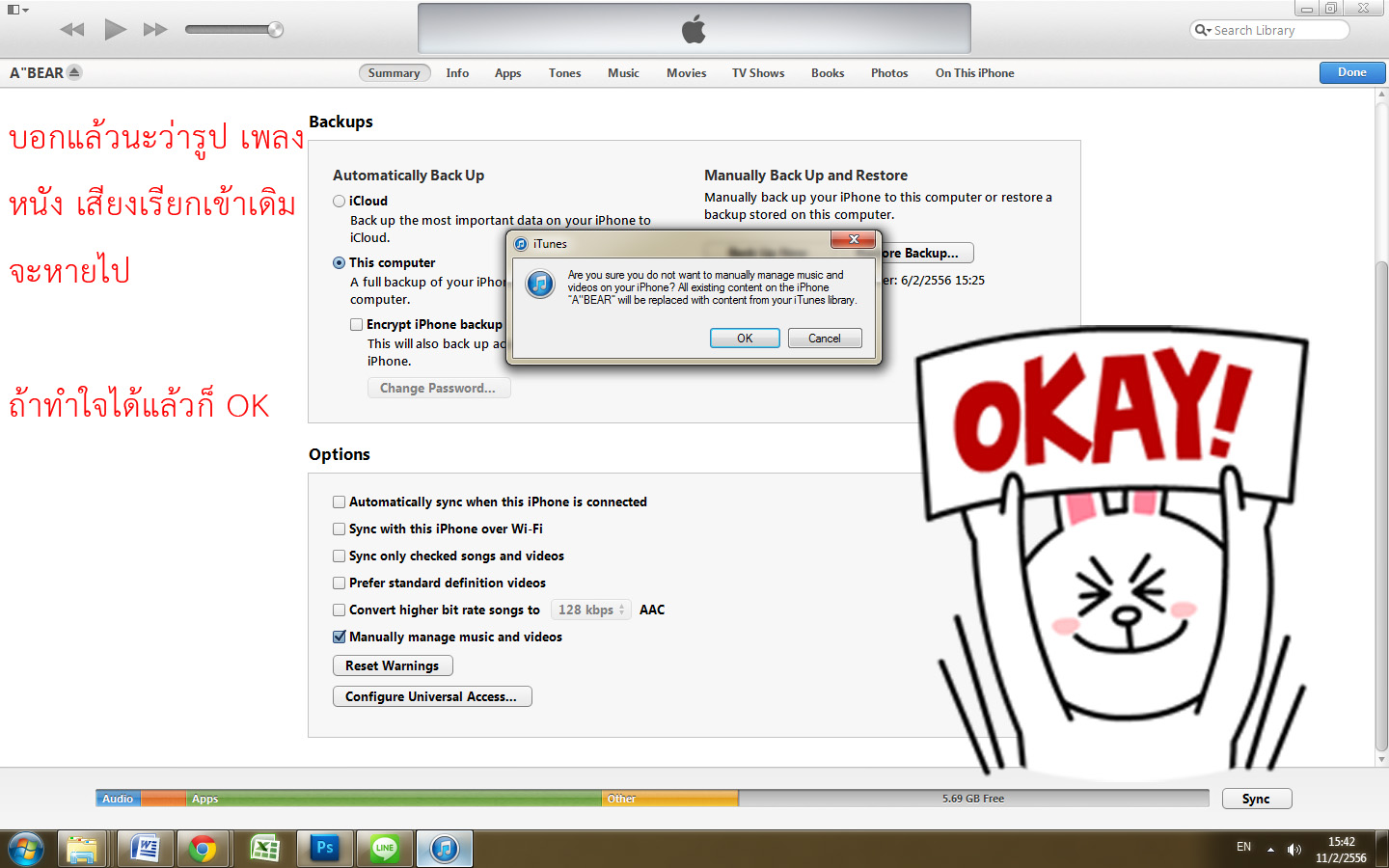Click the system tray volume icon
Screen dimensions: 1389x868
click(x=1294, y=850)
